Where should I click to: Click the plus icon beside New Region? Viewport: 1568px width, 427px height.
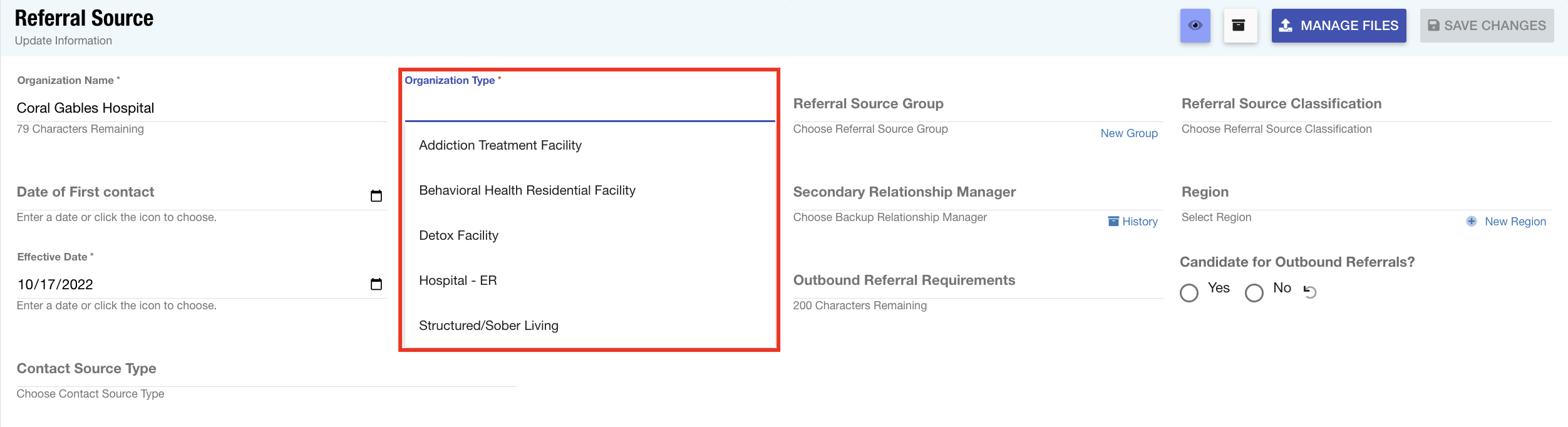(x=1472, y=222)
